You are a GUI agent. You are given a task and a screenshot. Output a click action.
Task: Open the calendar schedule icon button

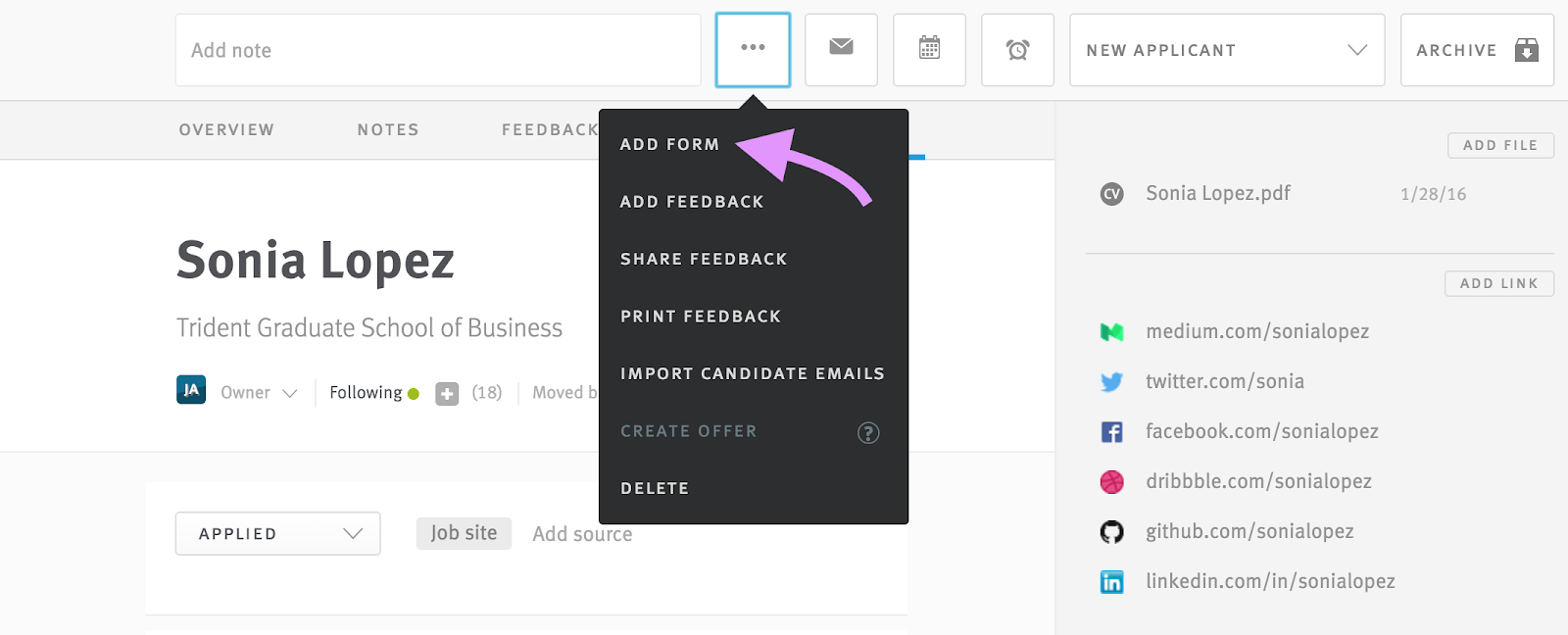[x=929, y=49]
